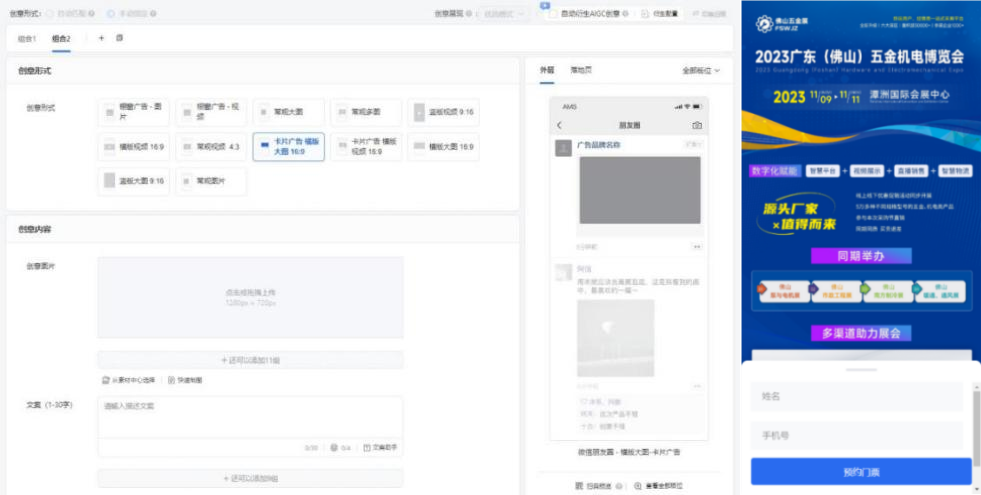Screen dimensions: 981x495
Task: Open the 创意展现 mode dropdown
Action: 502,13
